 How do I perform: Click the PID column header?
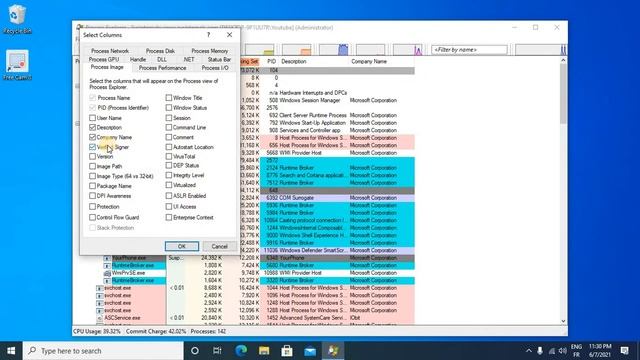point(271,62)
